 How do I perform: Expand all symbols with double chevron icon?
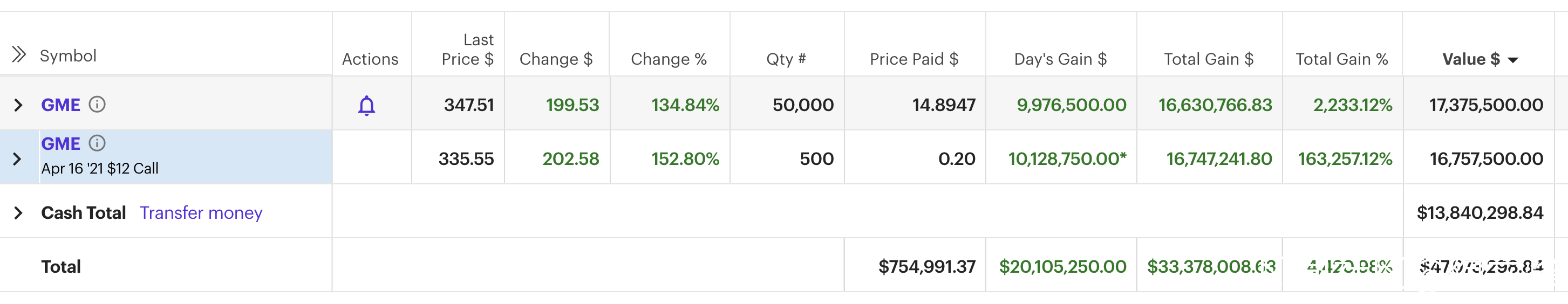(19, 55)
